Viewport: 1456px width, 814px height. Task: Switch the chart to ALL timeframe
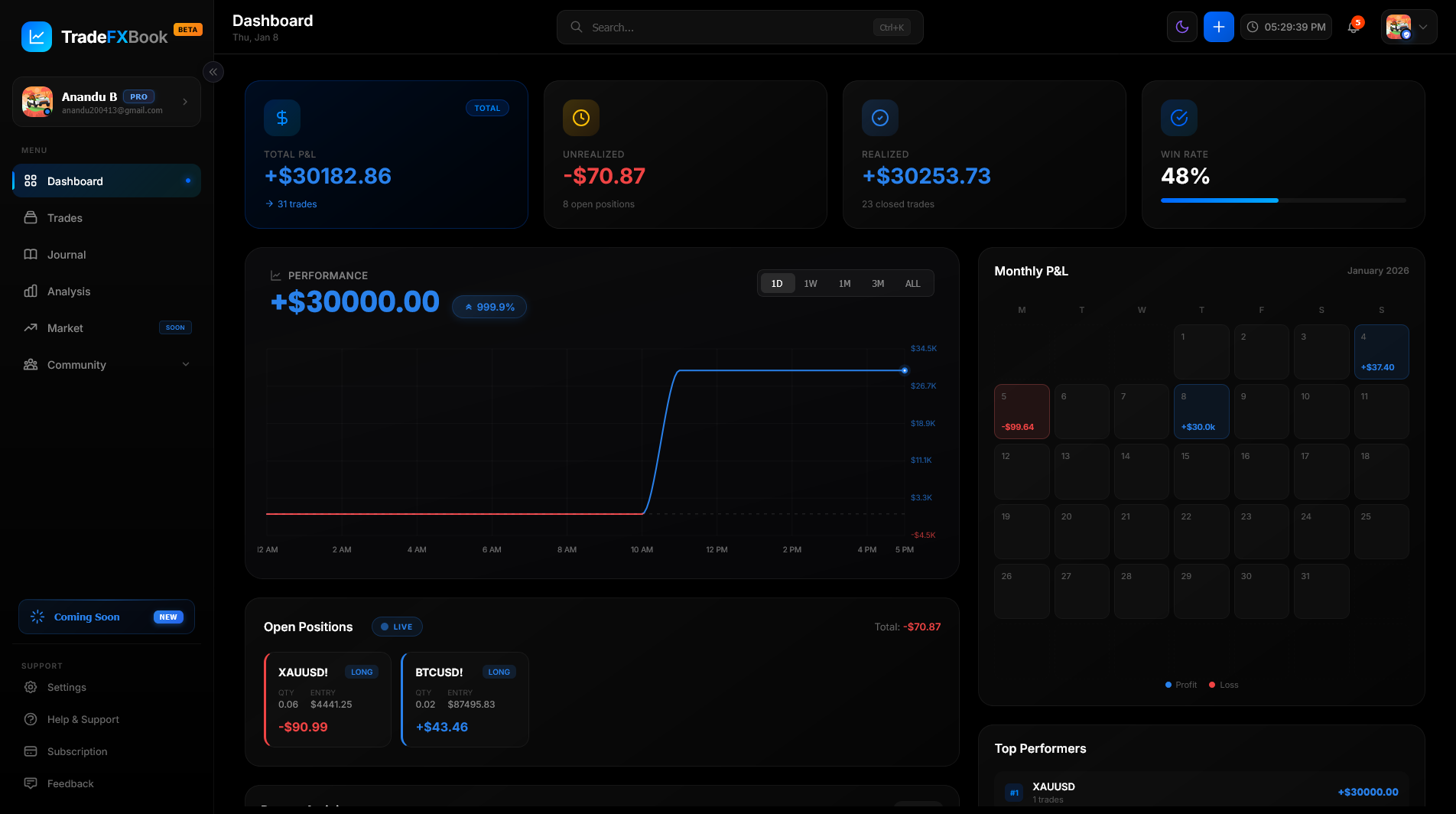912,284
